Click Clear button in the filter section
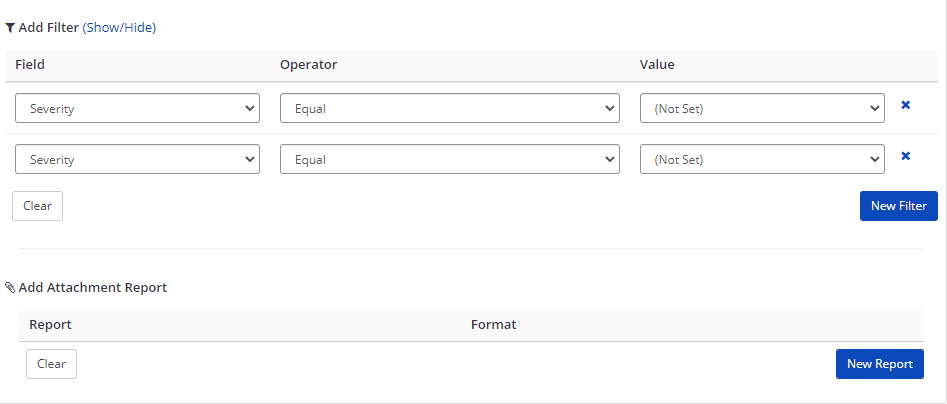 pos(37,206)
